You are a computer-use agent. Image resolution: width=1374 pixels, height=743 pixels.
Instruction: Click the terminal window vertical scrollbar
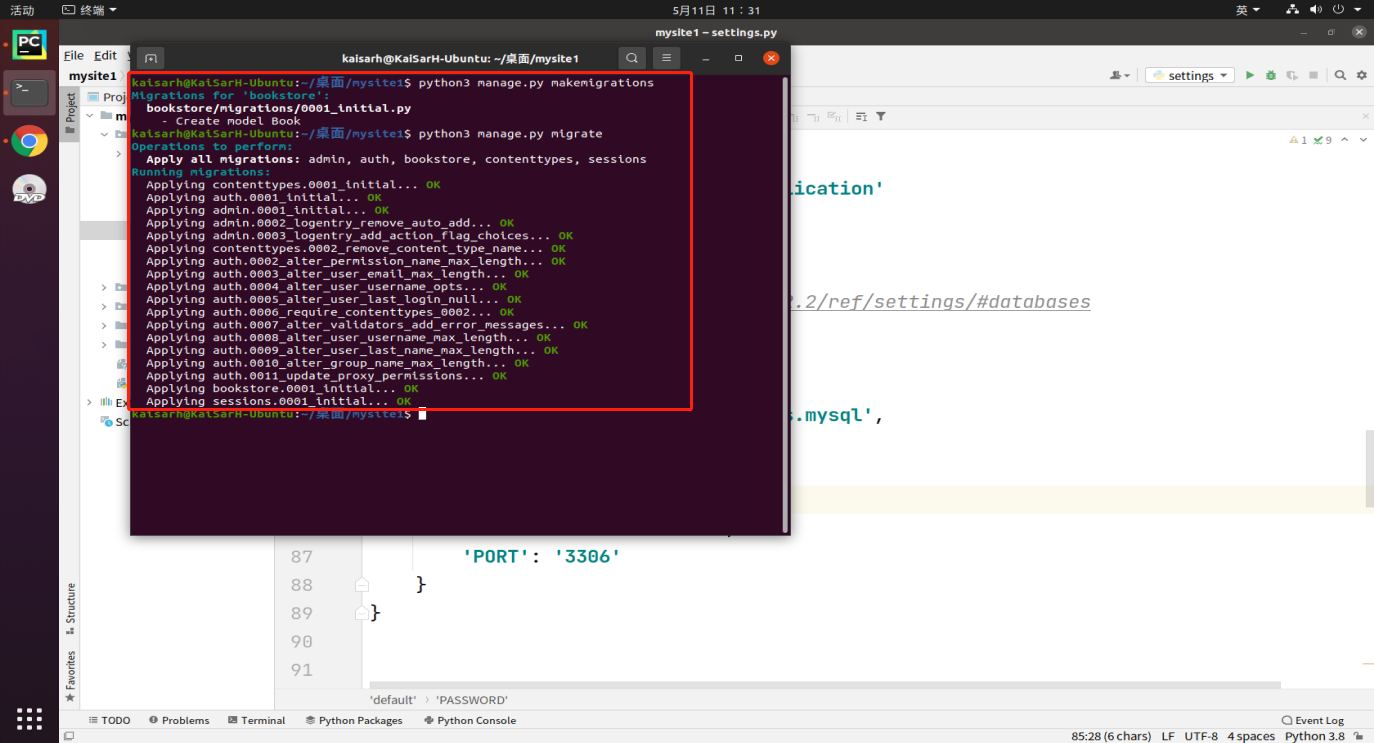pos(786,305)
